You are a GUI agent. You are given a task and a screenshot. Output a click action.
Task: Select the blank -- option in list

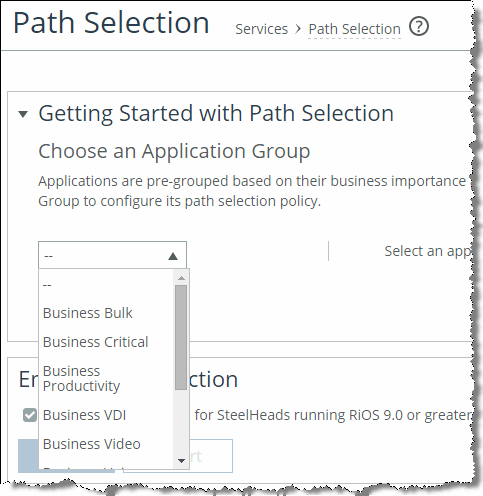click(47, 285)
